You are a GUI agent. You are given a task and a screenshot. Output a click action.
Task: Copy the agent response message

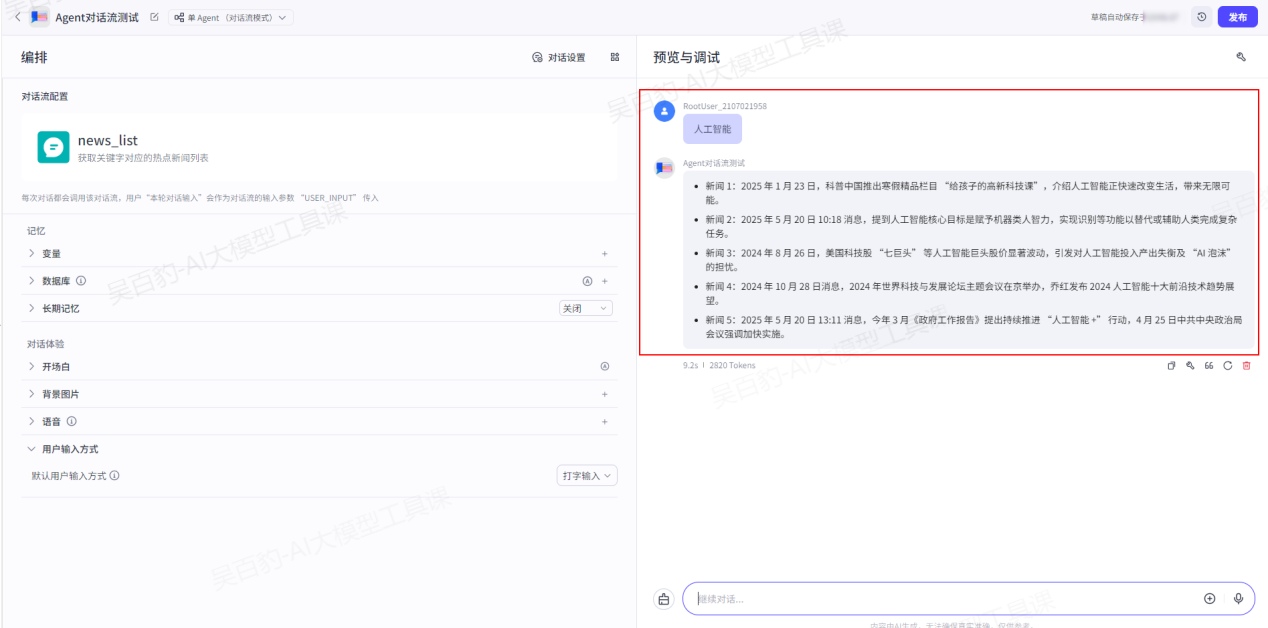[x=1172, y=366]
